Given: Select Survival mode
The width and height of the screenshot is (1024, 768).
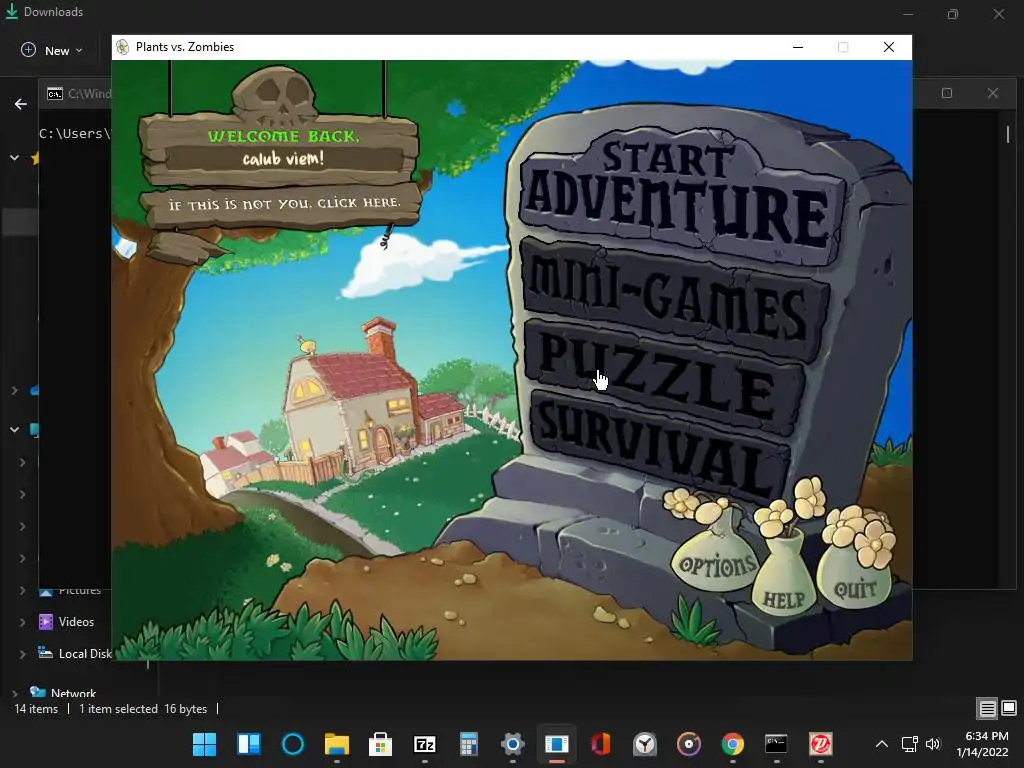Looking at the screenshot, I should click(660, 444).
